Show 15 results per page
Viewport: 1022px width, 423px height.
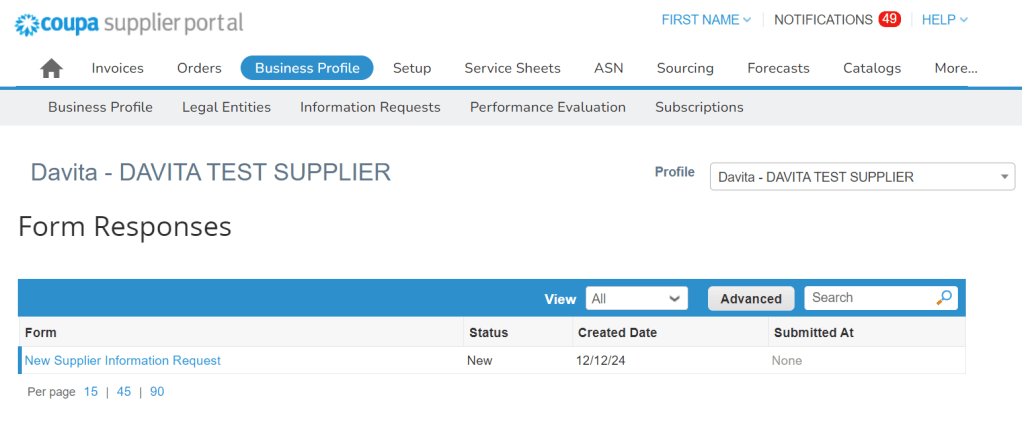tap(91, 392)
